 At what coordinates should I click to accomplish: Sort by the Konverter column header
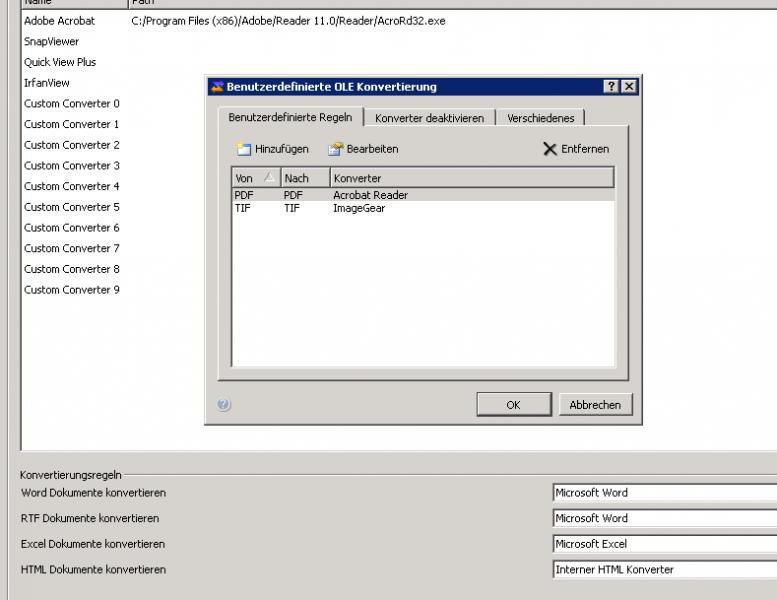[470, 178]
